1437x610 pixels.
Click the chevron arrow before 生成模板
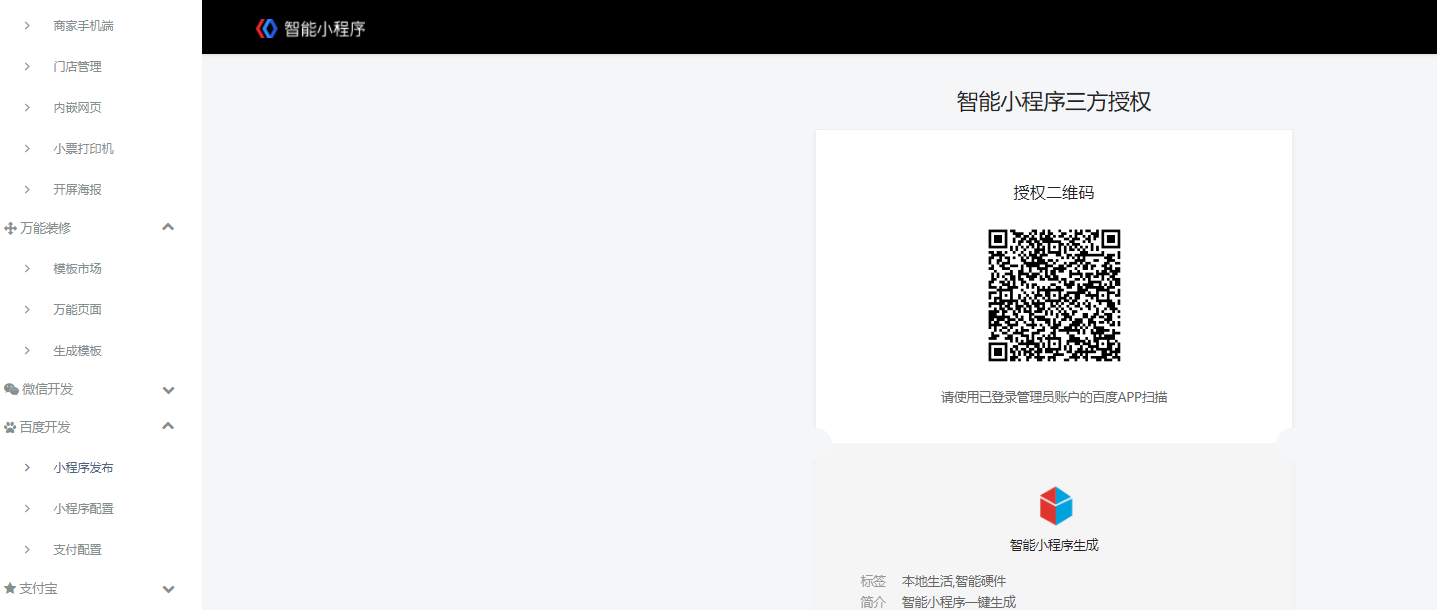tap(27, 350)
